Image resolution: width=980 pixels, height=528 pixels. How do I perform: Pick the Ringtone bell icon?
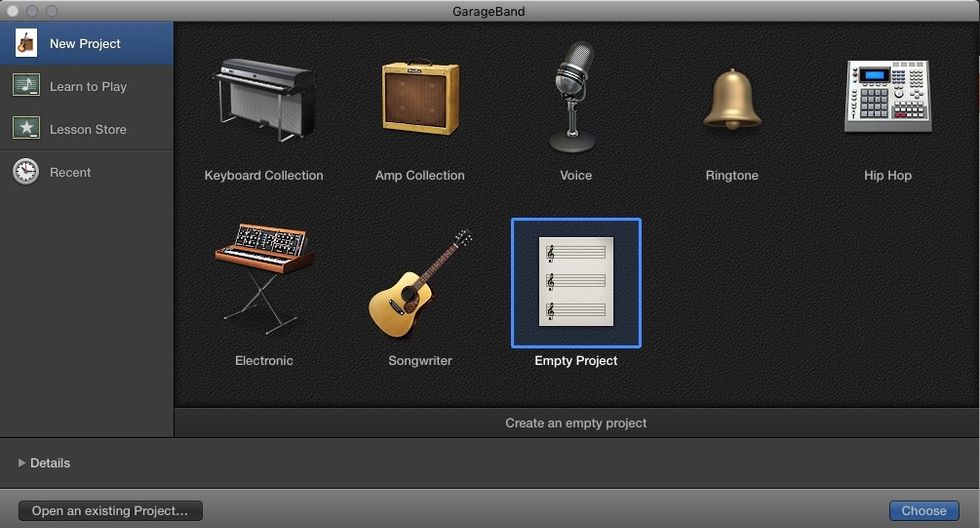pyautogui.click(x=732, y=99)
